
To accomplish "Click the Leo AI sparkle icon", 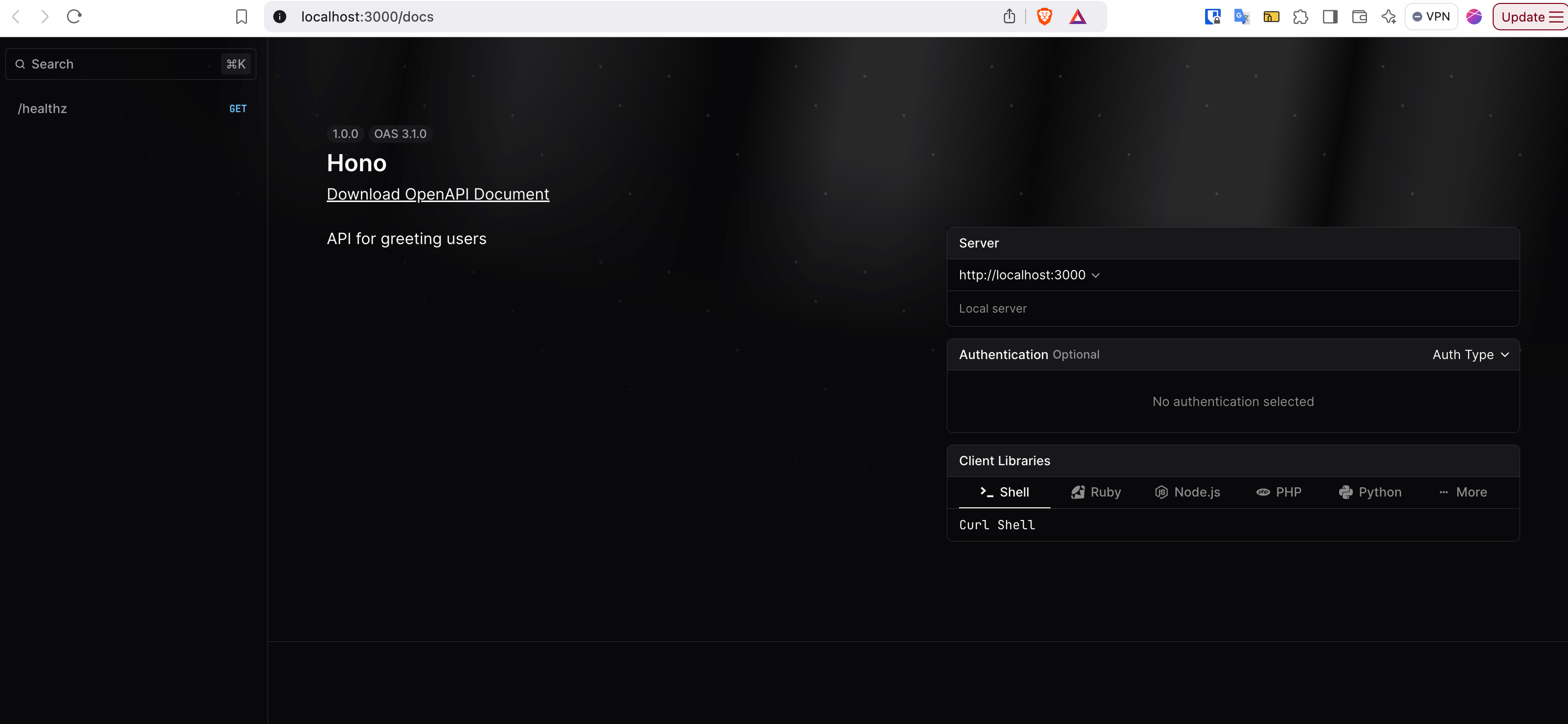I will (1389, 17).
